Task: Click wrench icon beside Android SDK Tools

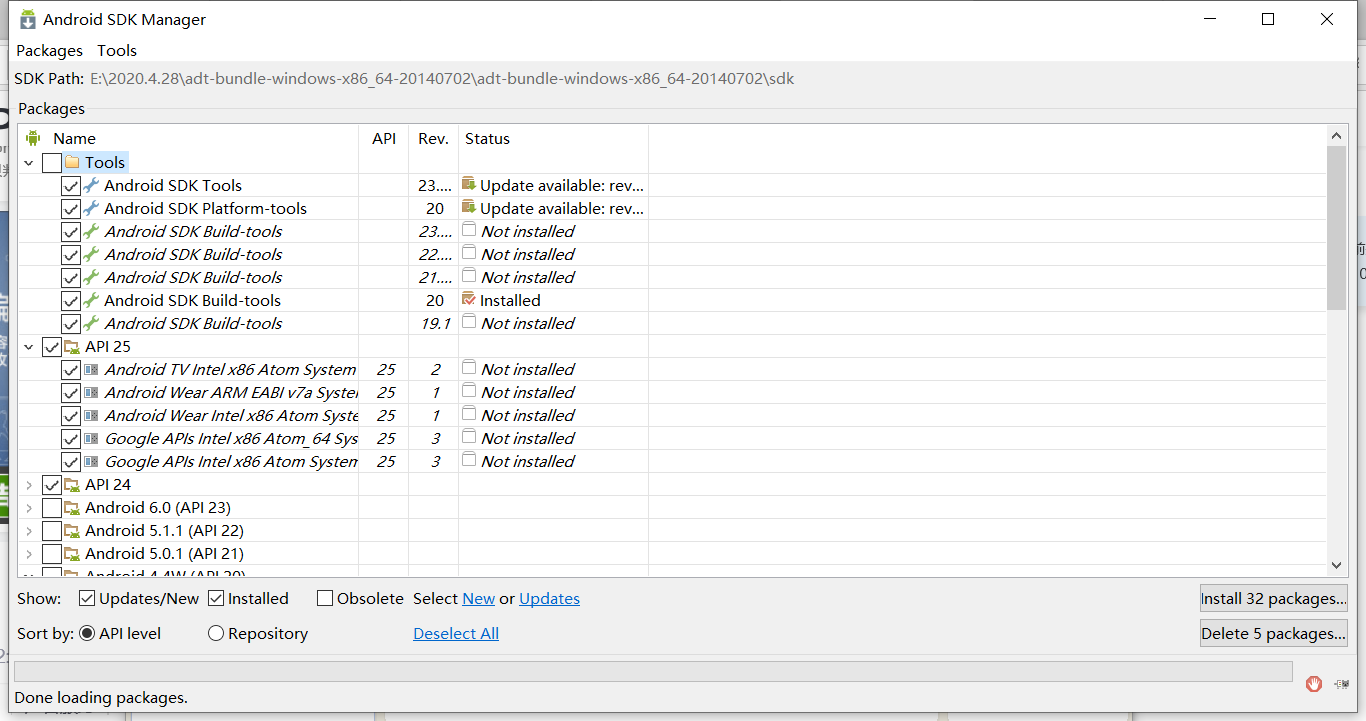Action: tap(92, 185)
